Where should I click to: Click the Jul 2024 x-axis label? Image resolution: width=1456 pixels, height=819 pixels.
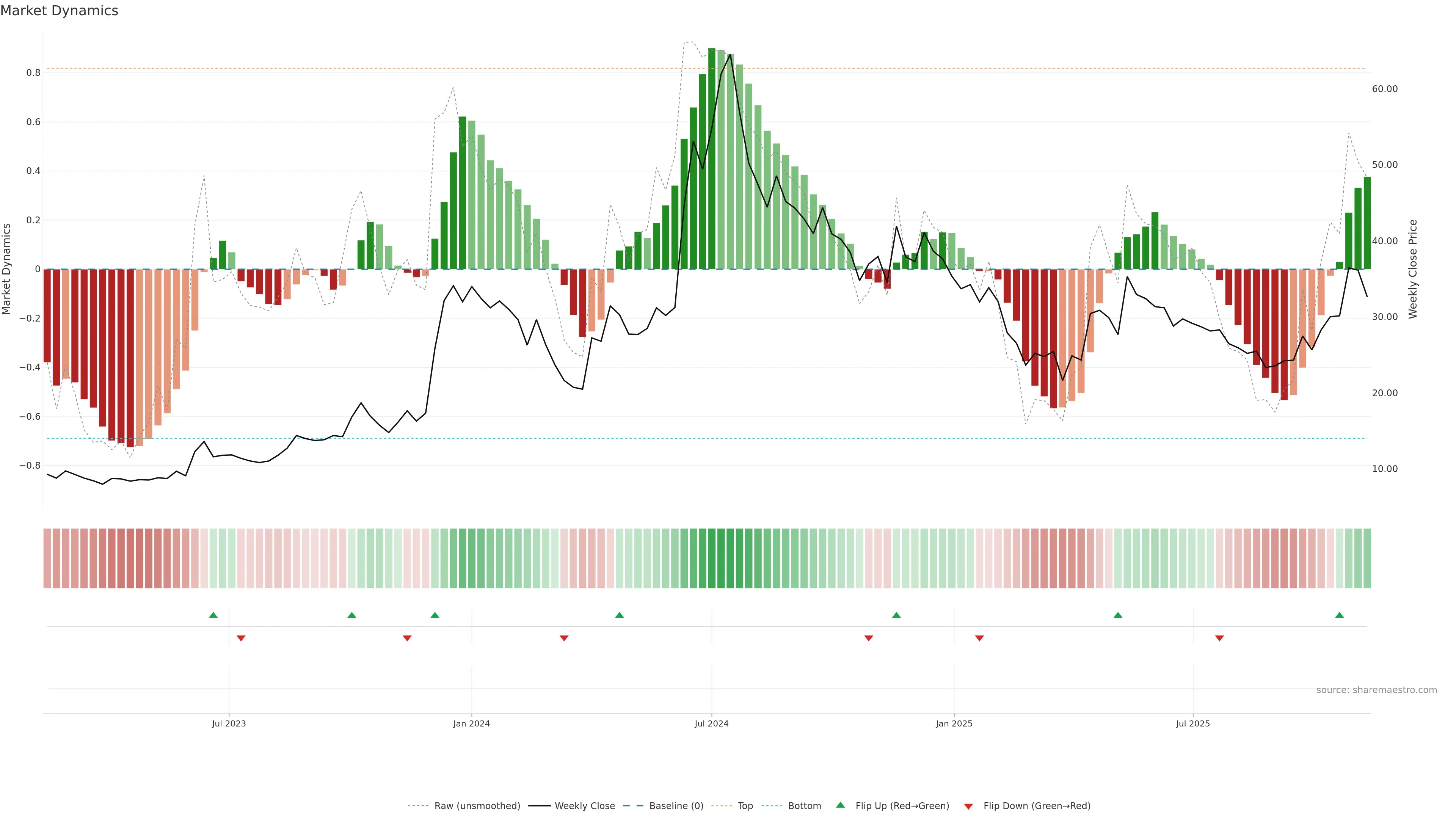711,723
